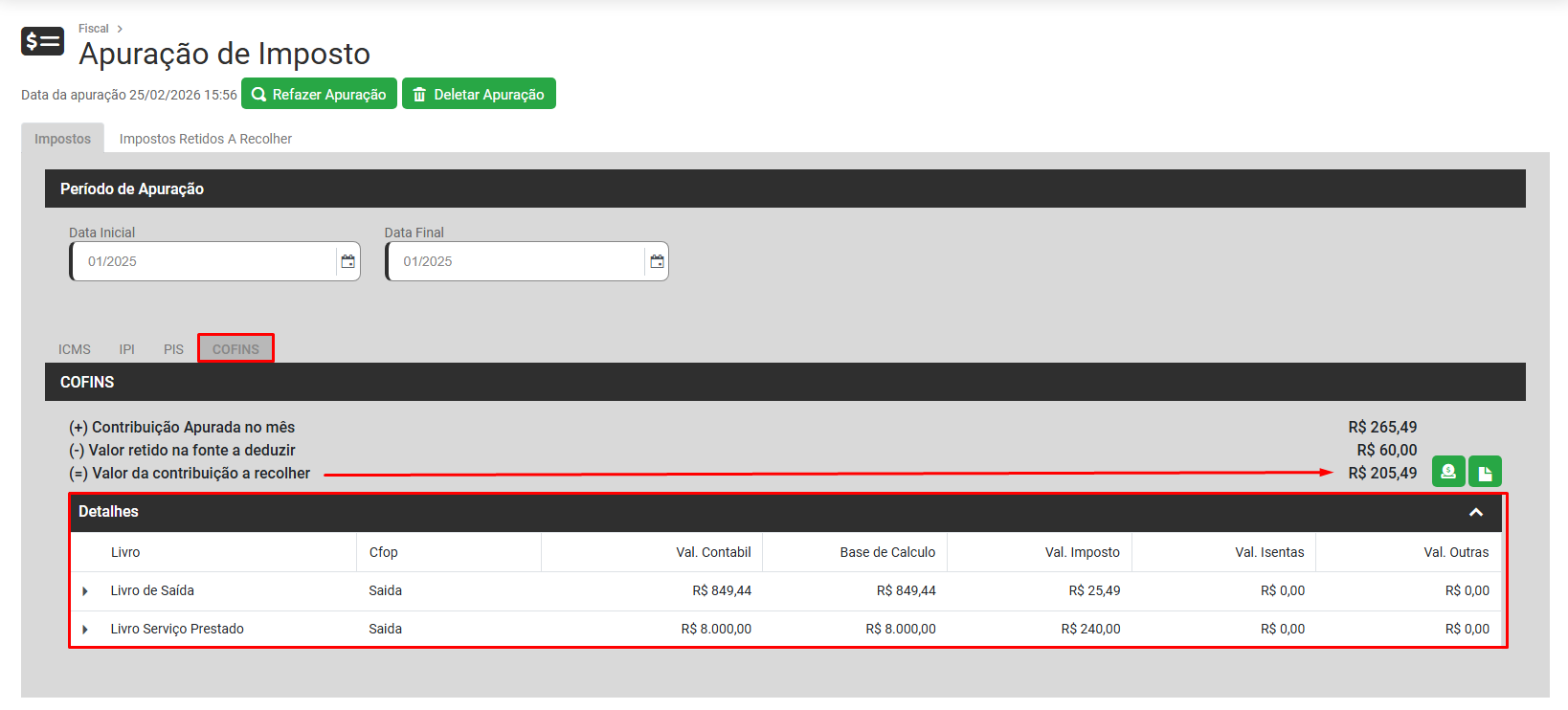
Task: Go to Fiscal breadcrumb link
Action: click(93, 29)
